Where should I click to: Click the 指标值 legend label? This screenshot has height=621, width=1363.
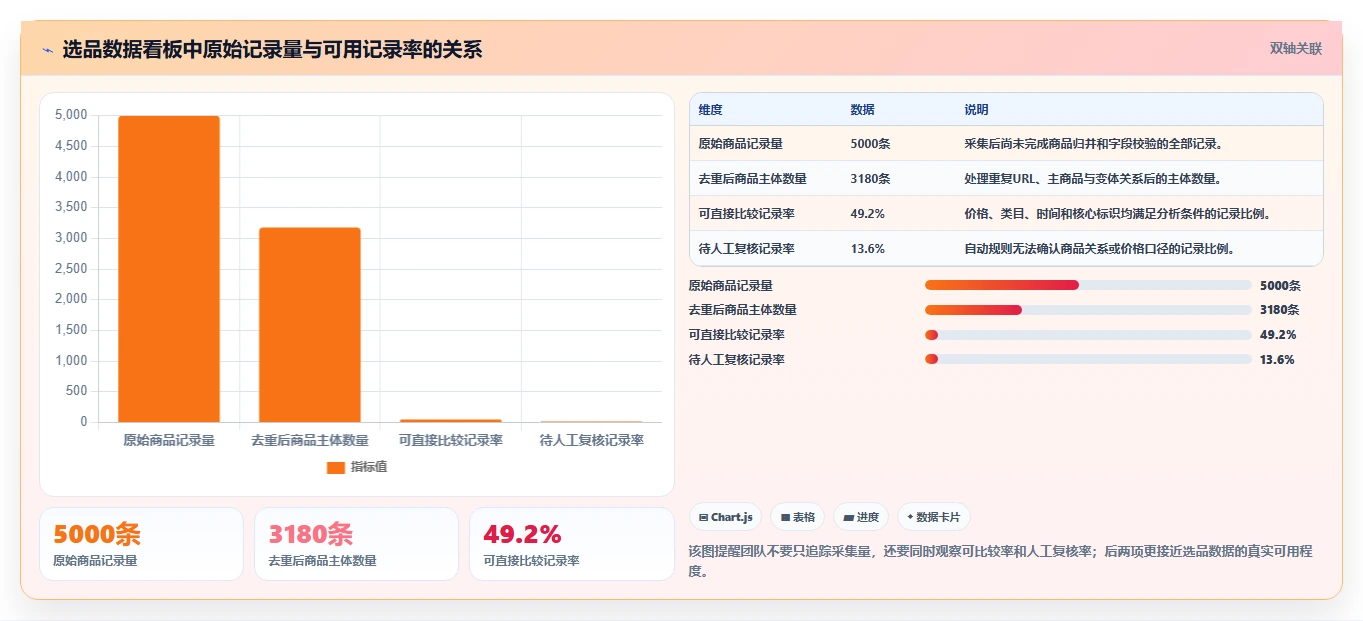(369, 467)
